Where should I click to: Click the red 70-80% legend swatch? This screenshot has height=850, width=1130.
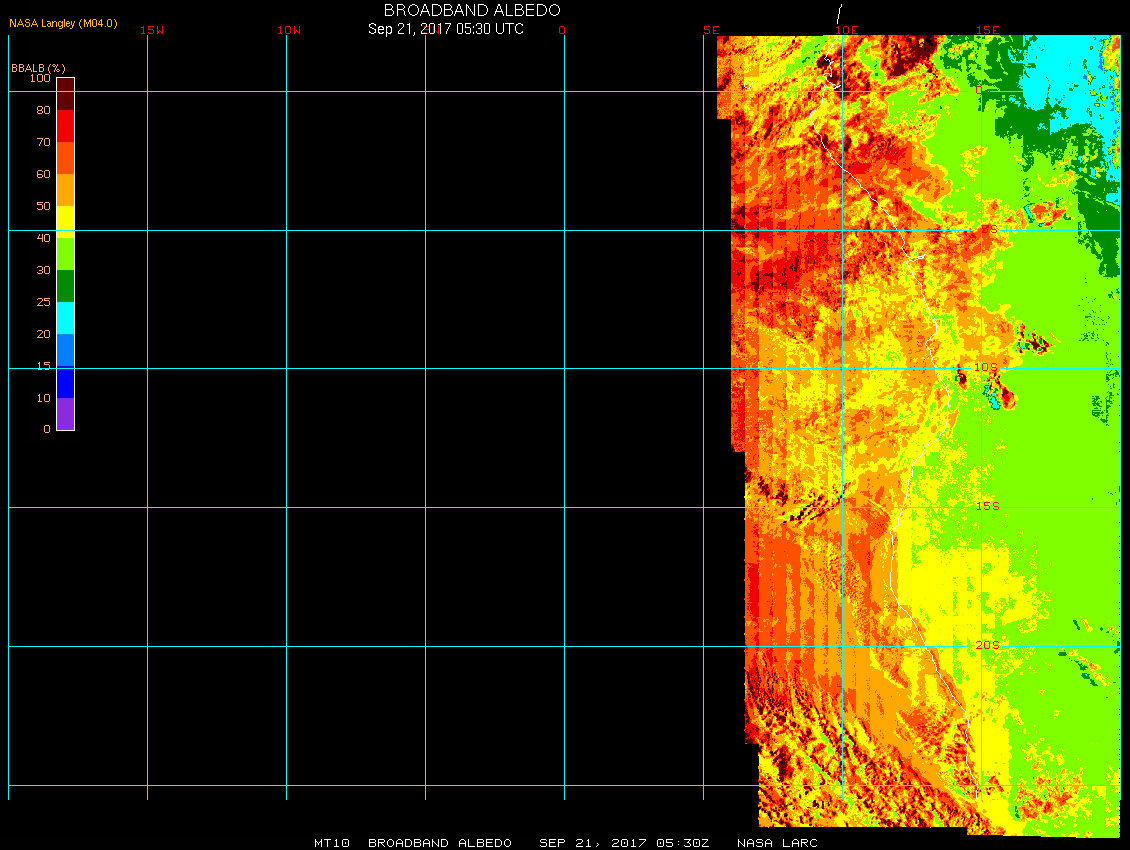click(x=65, y=126)
